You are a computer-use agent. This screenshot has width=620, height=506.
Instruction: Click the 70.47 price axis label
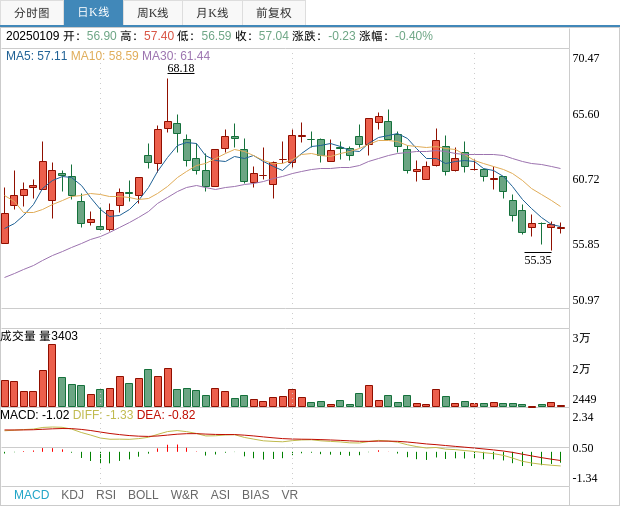[586, 58]
